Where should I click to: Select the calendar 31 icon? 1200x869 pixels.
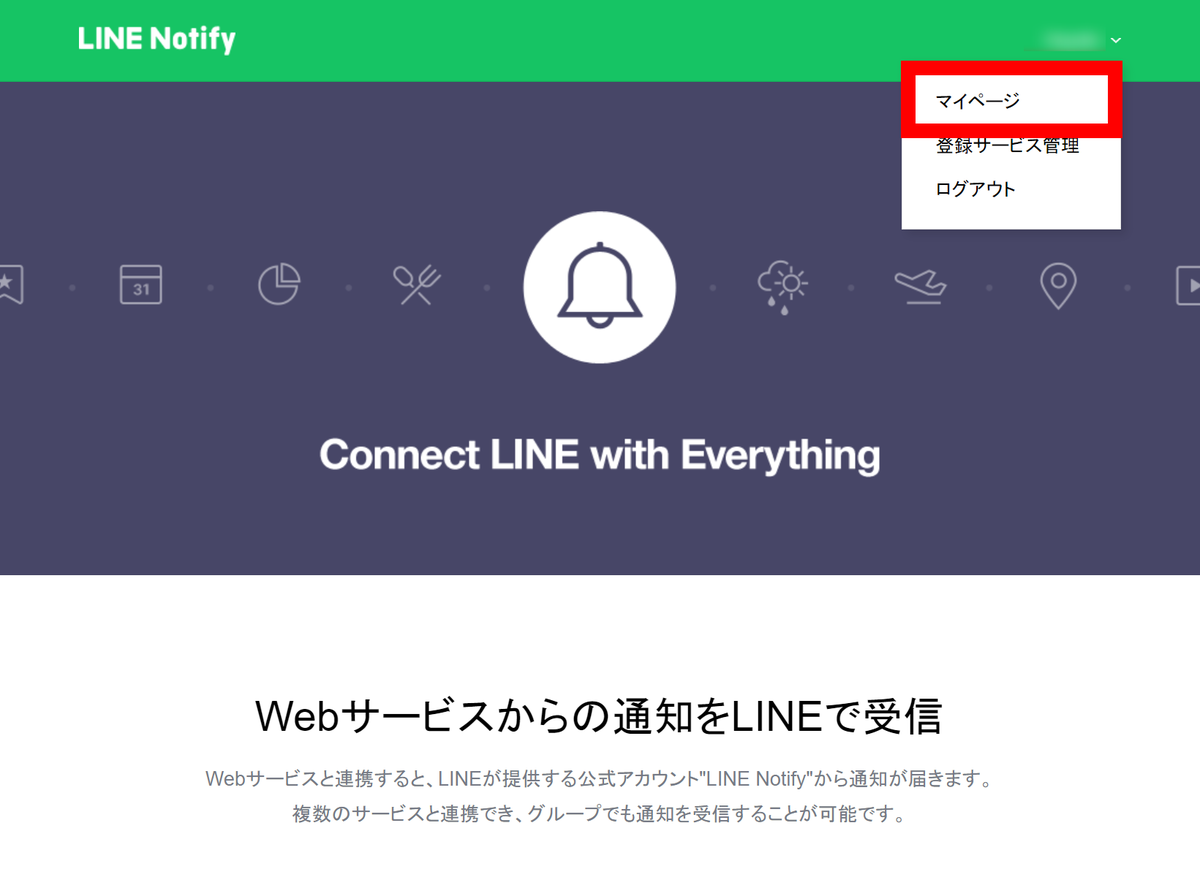coord(141,286)
